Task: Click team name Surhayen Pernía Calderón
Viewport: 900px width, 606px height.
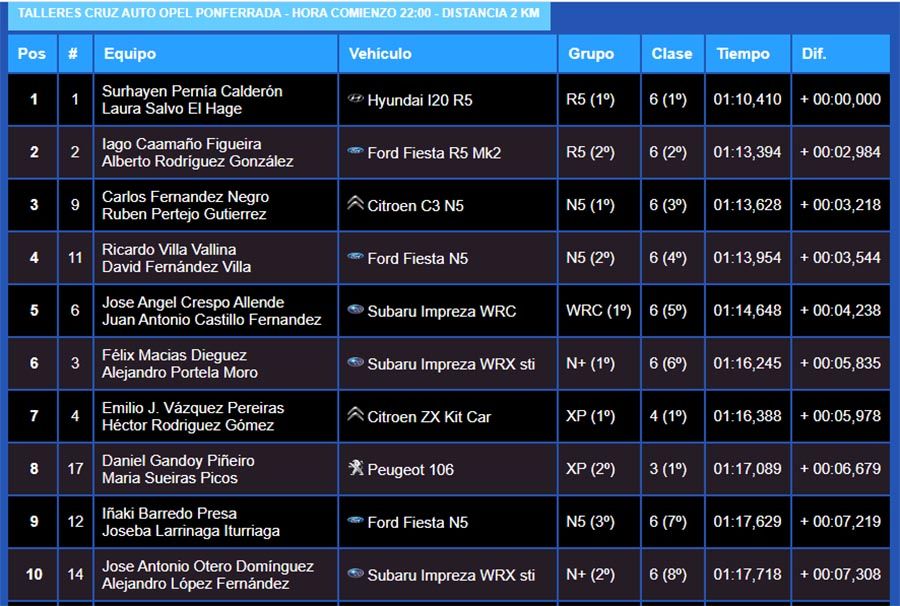Action: pos(192,91)
